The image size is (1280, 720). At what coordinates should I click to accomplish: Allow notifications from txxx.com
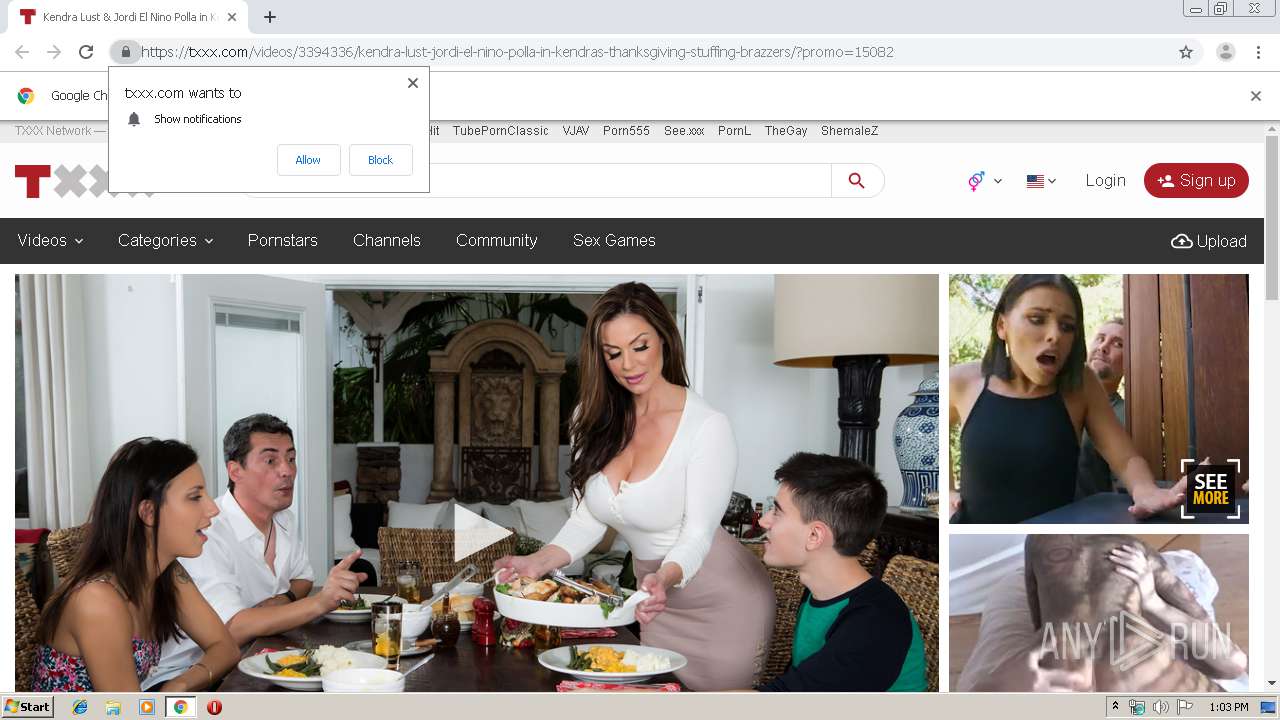pos(308,160)
